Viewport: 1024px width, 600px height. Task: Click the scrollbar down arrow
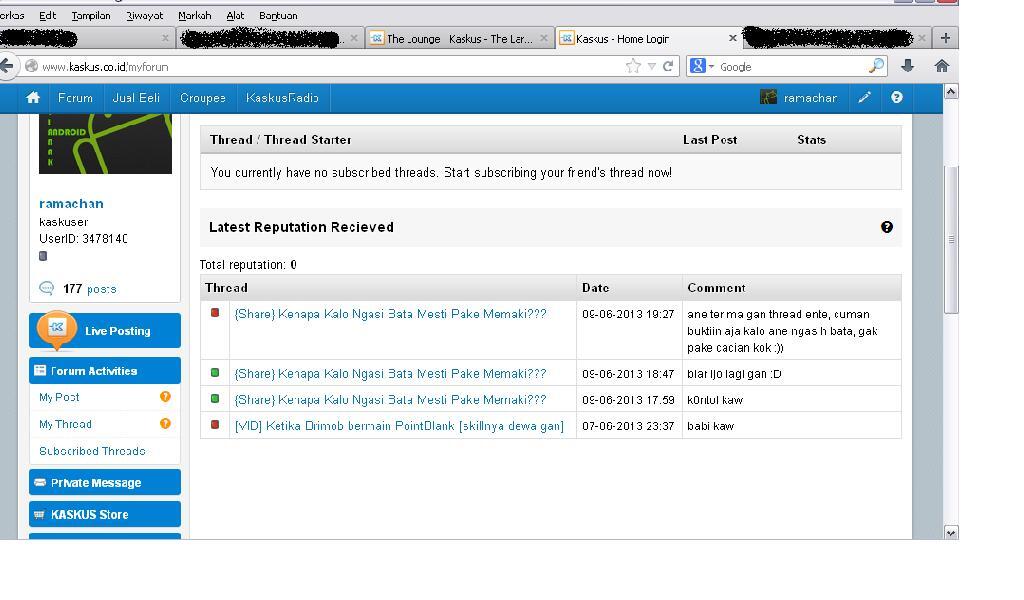pyautogui.click(x=951, y=533)
